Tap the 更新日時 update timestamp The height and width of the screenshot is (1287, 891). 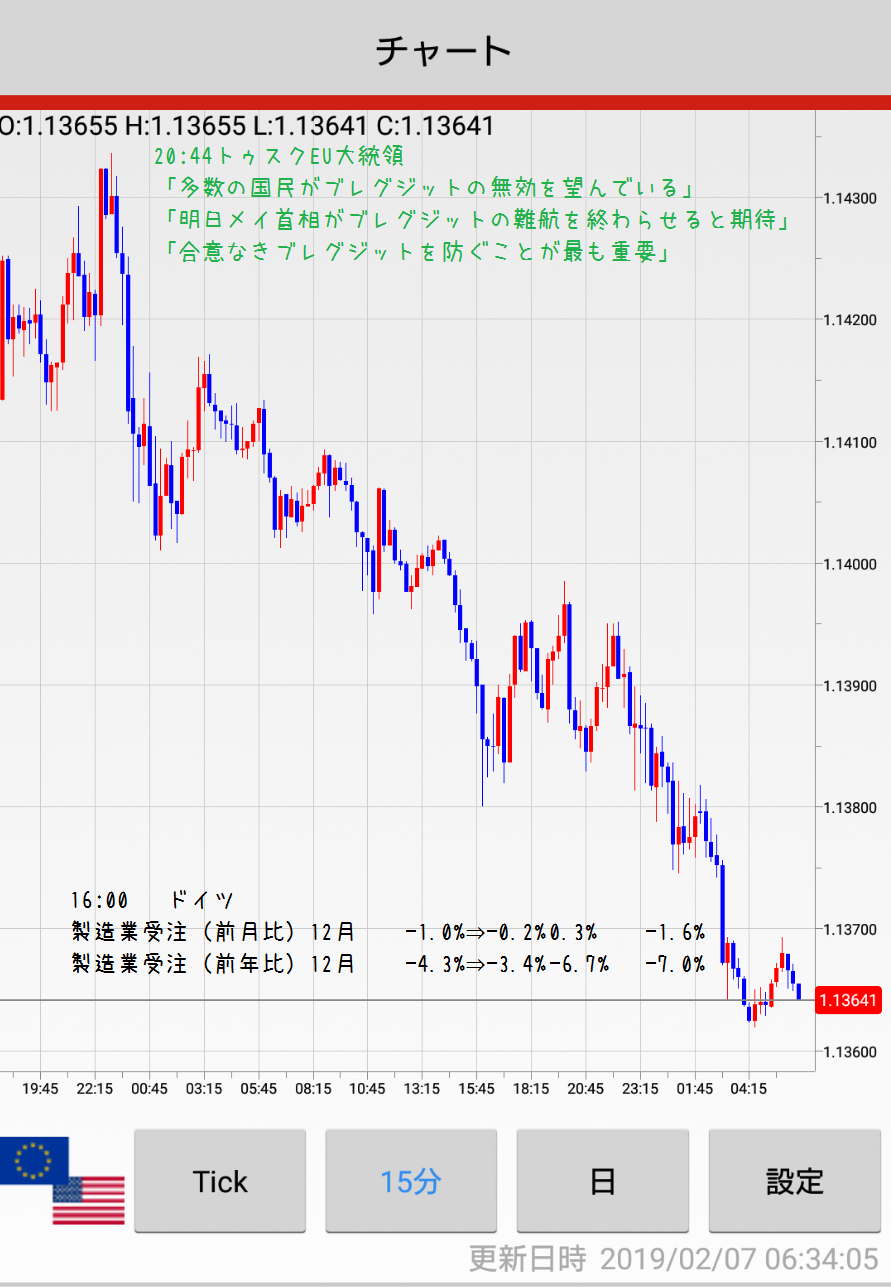pyautogui.click(x=675, y=1257)
